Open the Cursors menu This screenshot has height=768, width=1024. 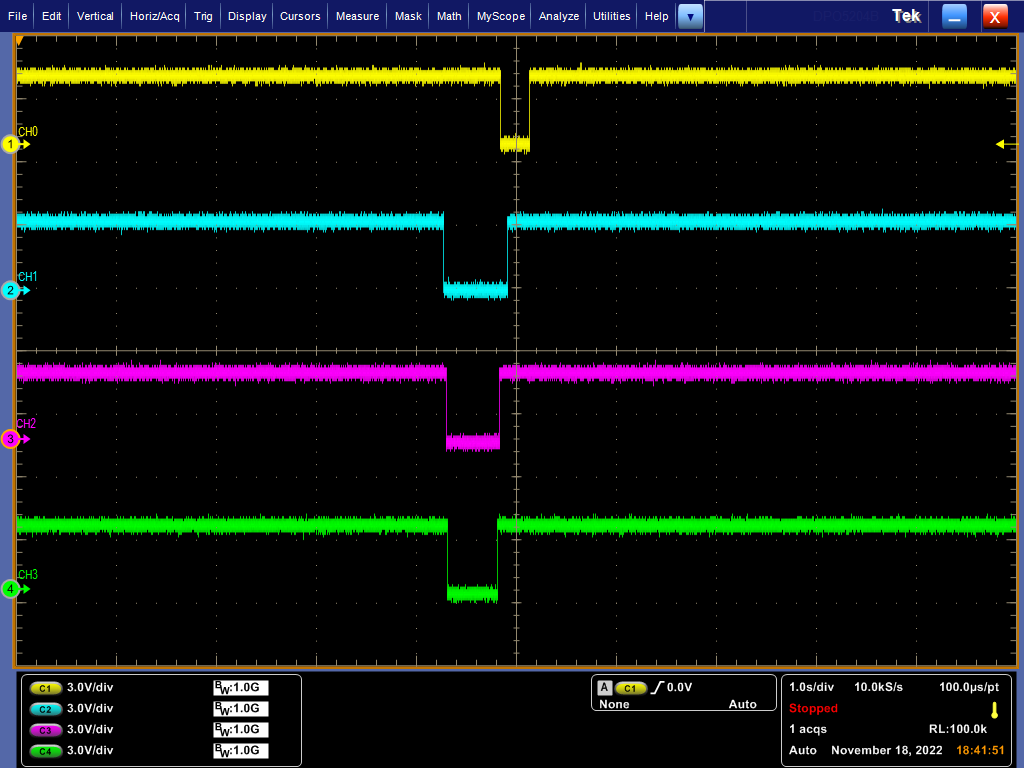(x=300, y=16)
